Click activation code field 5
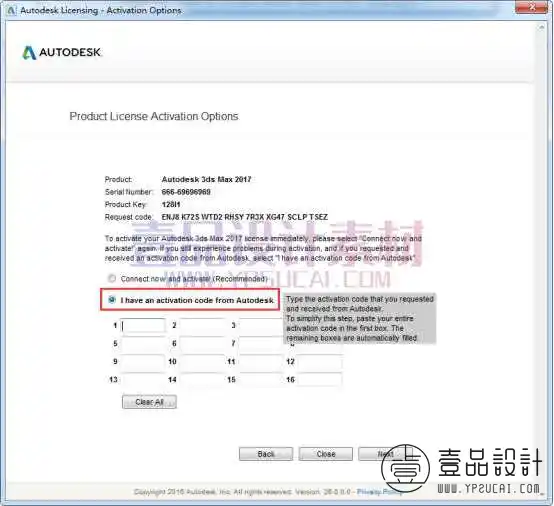554x506 pixels. [x=143, y=343]
